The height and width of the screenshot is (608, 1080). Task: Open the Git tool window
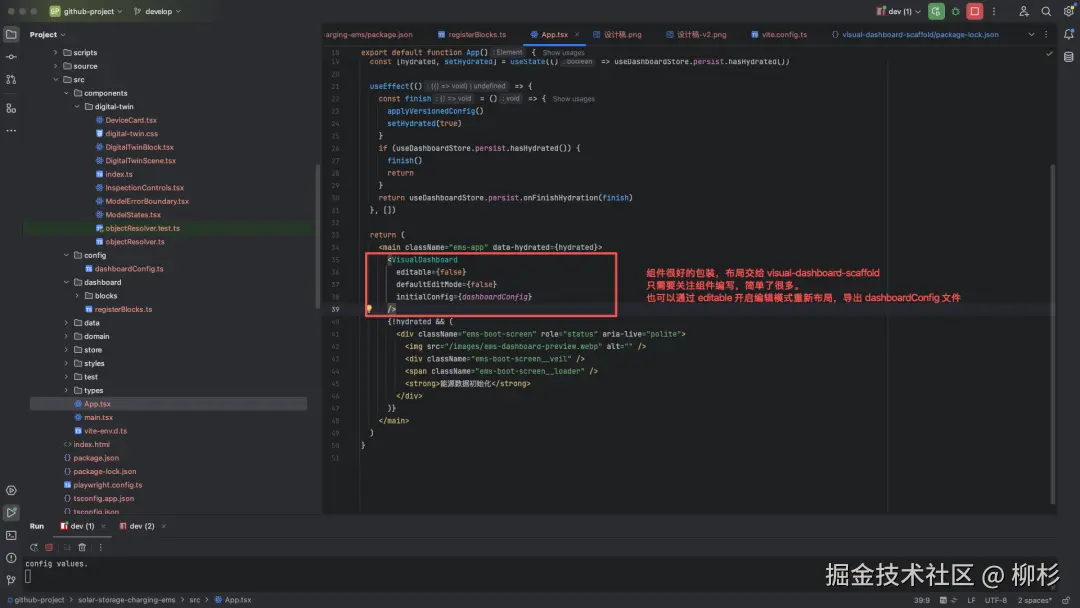click(x=11, y=580)
